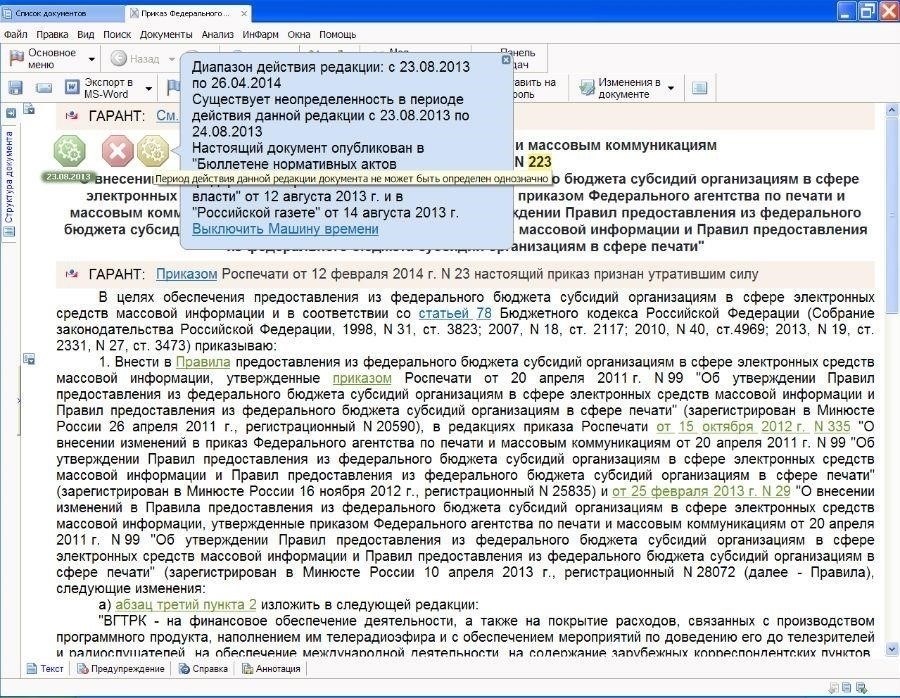Image resolution: width=900 pixels, height=698 pixels.
Task: Click the ГАРАНТ flag icon in top note
Action: coord(72,115)
